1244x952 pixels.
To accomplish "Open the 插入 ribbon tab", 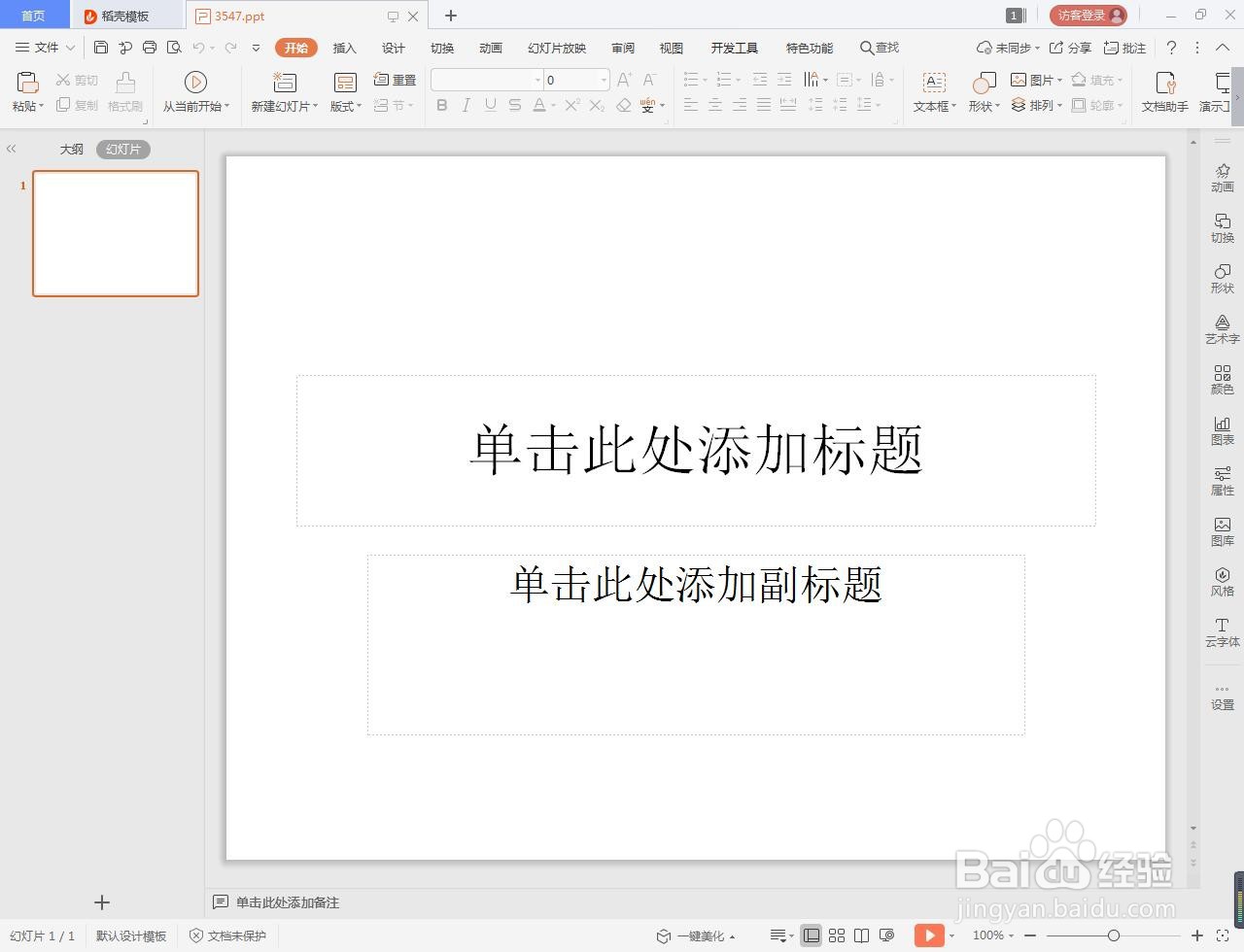I will 345,48.
